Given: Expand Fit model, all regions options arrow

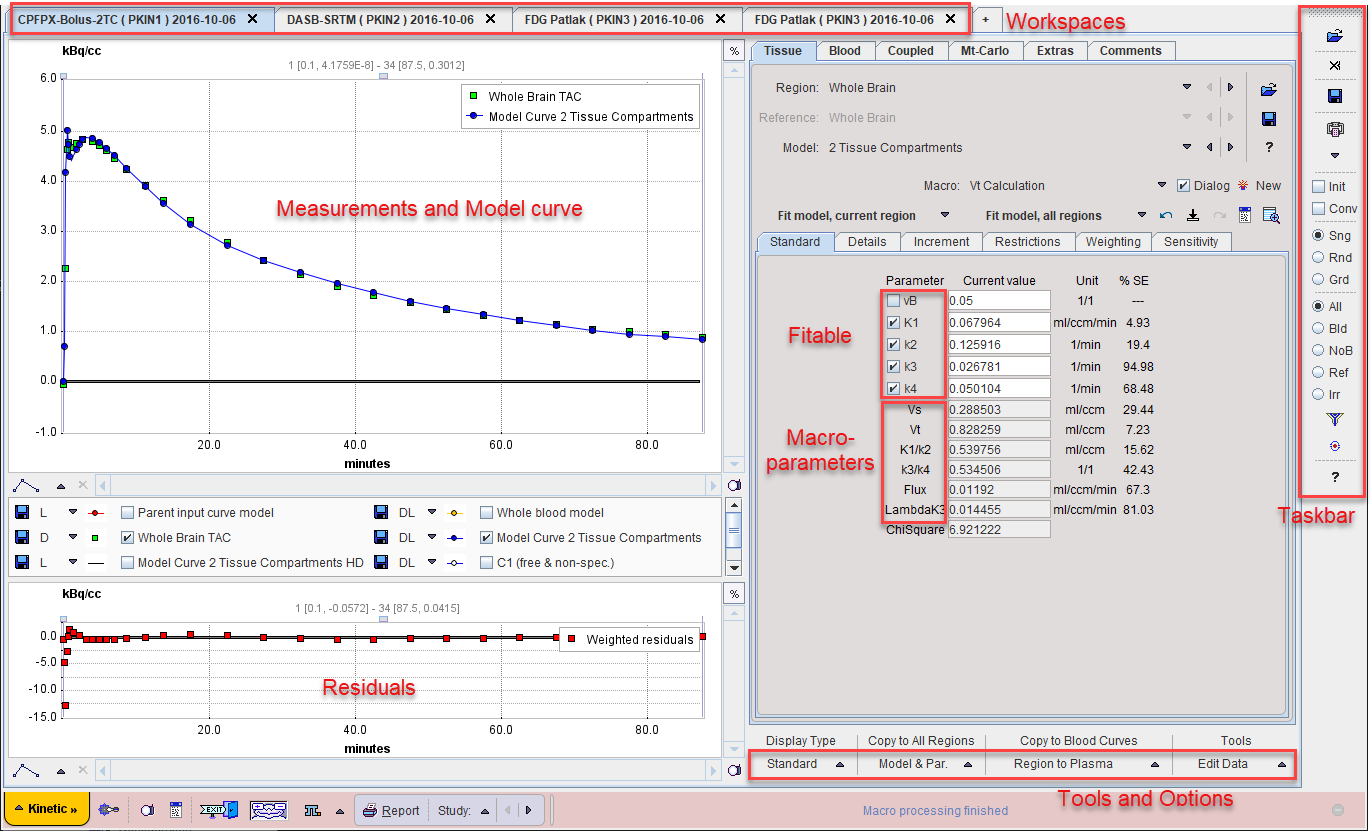Looking at the screenshot, I should (1141, 216).
